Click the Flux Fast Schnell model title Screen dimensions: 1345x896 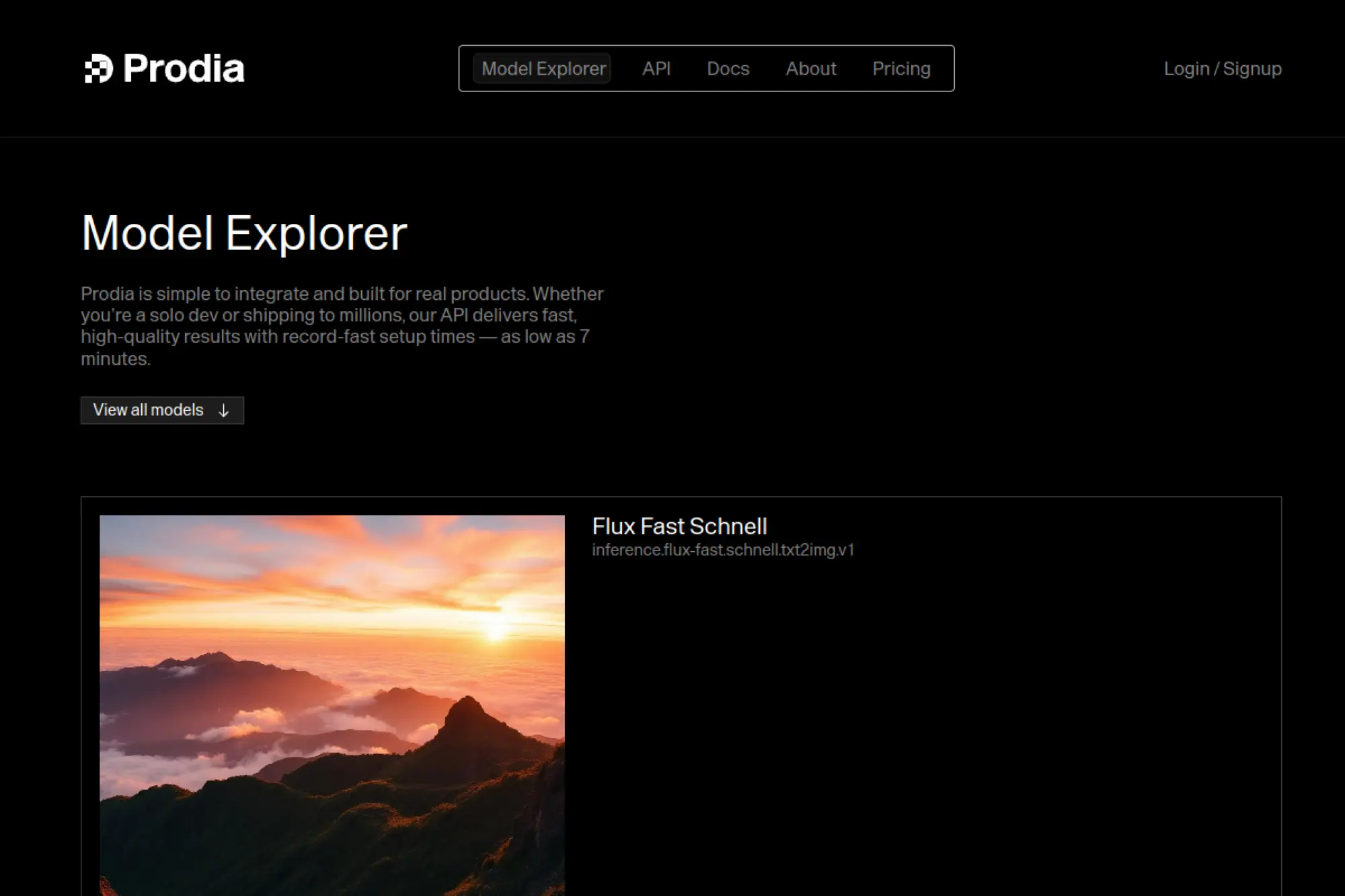679,526
